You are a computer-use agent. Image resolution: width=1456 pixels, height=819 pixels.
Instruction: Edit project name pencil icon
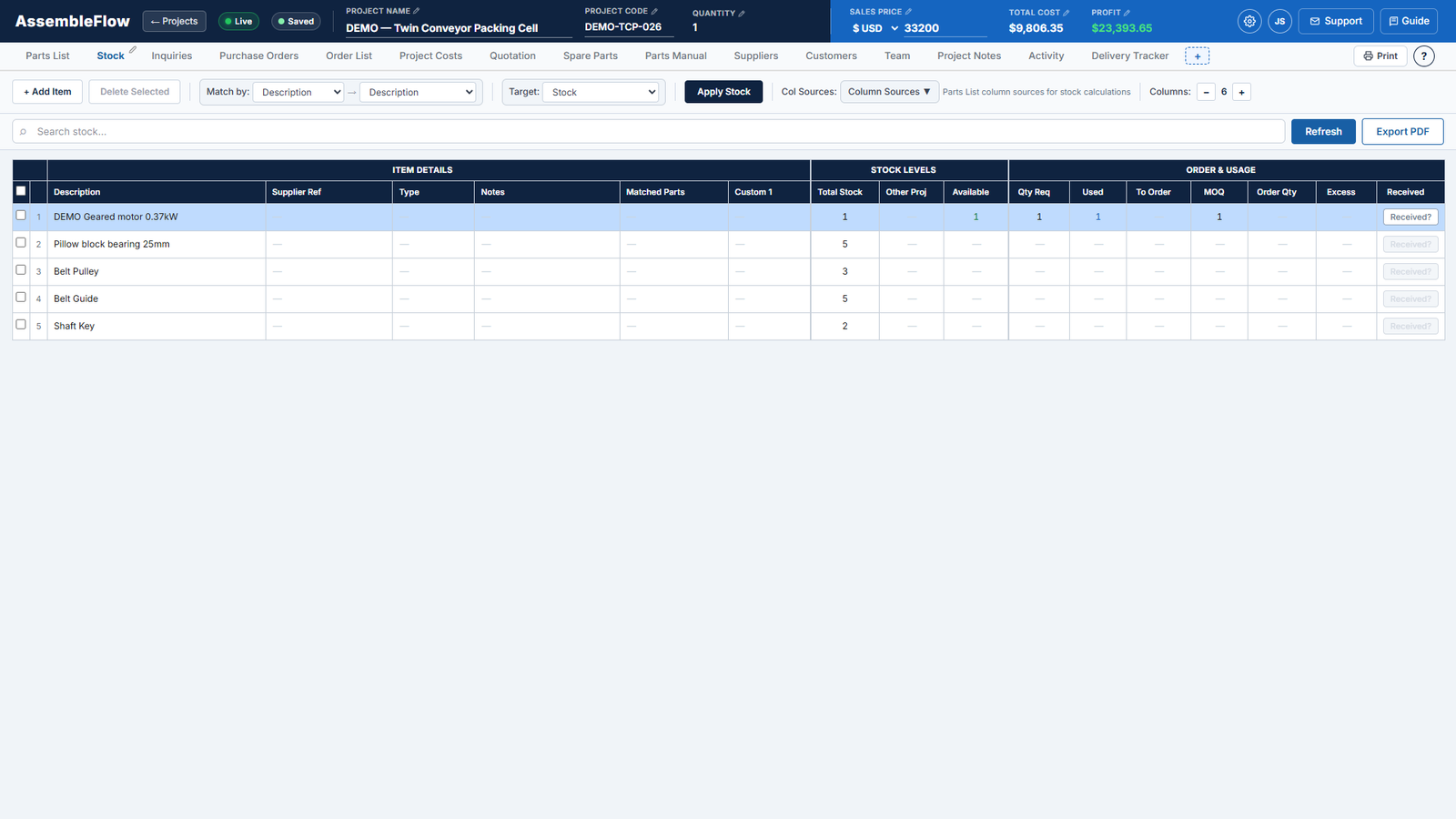click(x=417, y=11)
